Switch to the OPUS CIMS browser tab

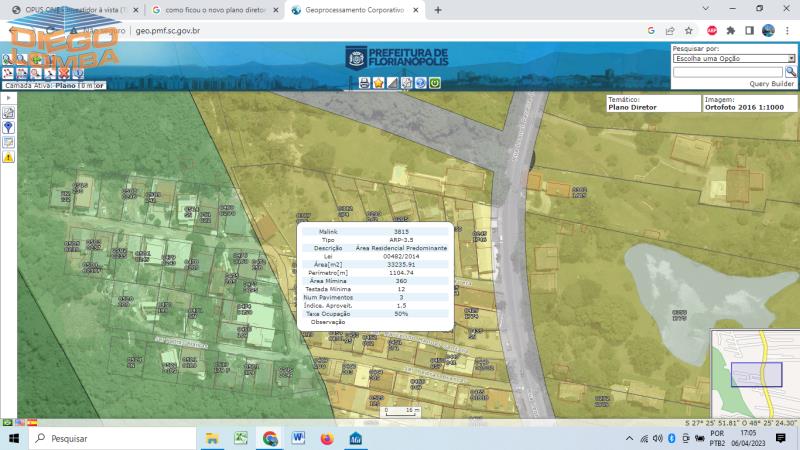click(x=72, y=10)
